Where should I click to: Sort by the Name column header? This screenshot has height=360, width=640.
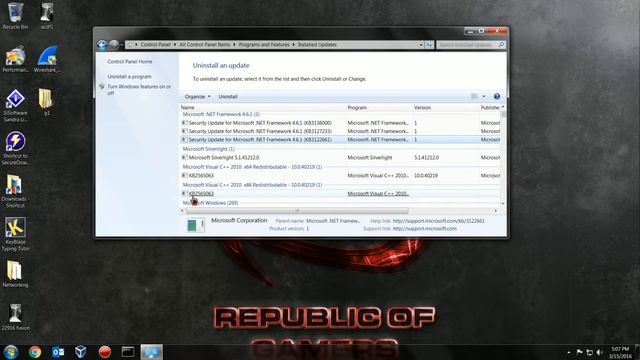click(263, 107)
